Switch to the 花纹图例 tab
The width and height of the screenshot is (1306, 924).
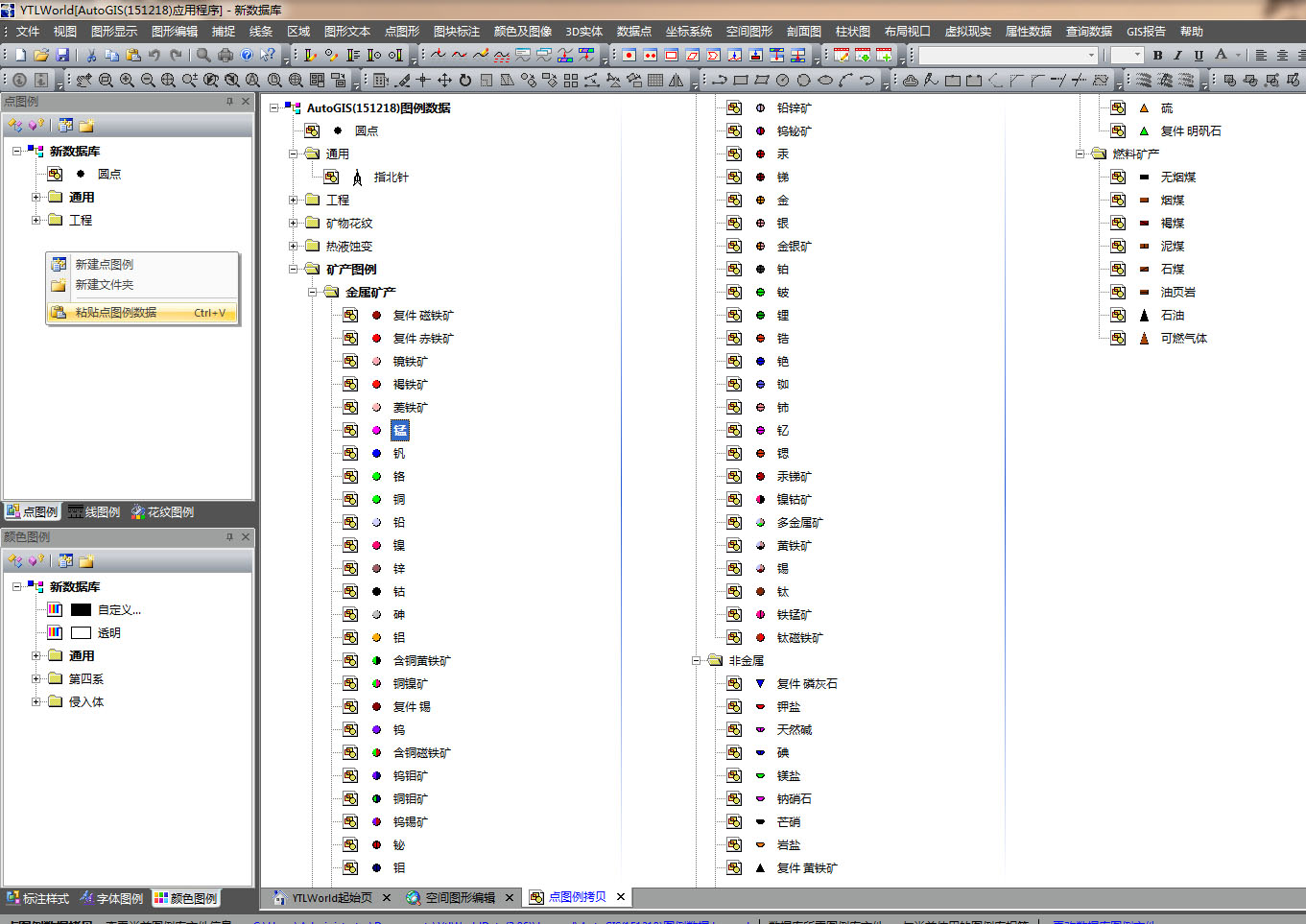pos(163,512)
